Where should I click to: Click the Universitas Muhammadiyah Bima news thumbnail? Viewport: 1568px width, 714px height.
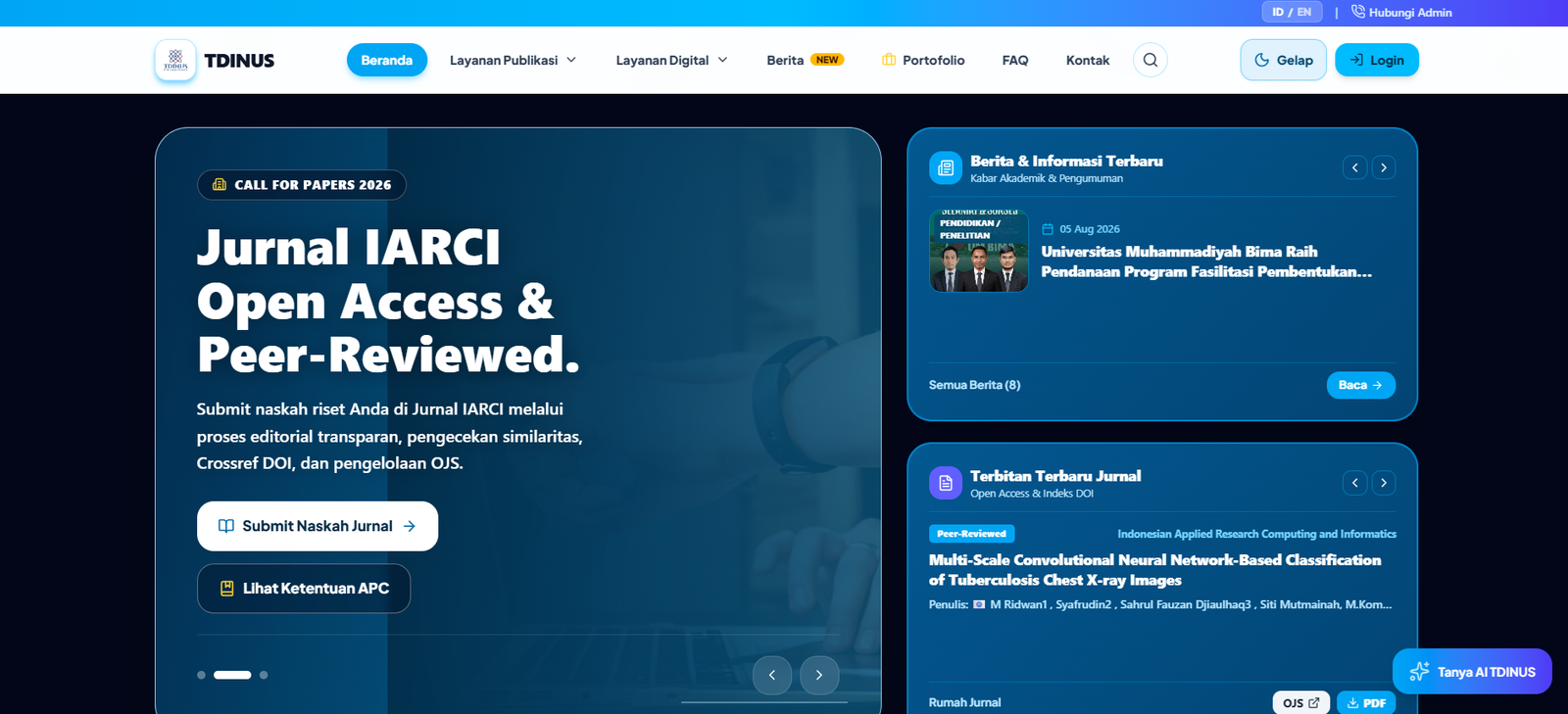979,252
